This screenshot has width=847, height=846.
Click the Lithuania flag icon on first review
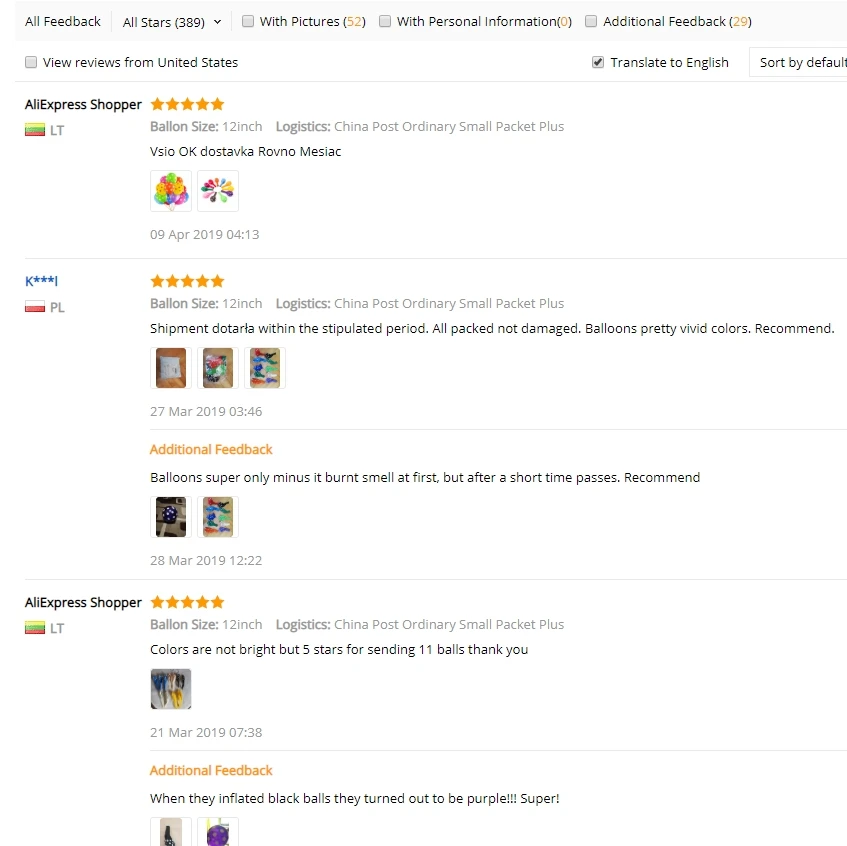(35, 130)
